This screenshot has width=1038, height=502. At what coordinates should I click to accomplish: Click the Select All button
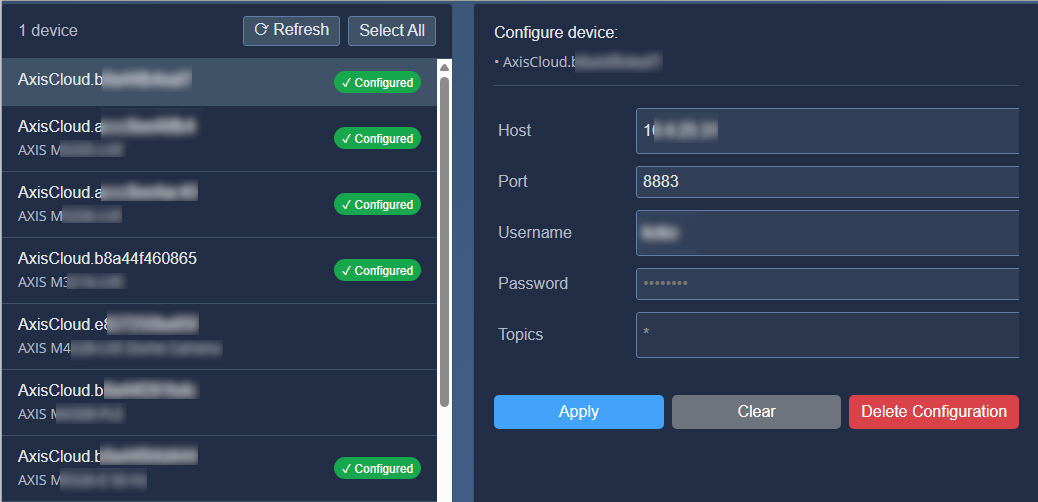pyautogui.click(x=392, y=30)
